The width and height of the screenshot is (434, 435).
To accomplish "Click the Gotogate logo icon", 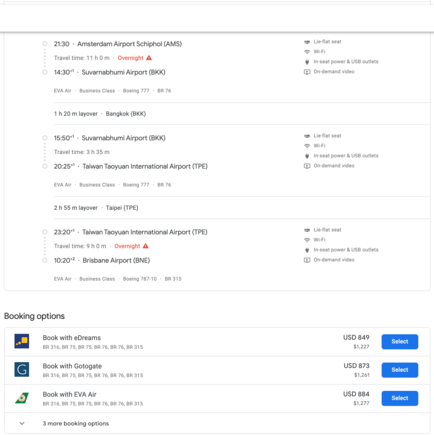I will pos(22,370).
